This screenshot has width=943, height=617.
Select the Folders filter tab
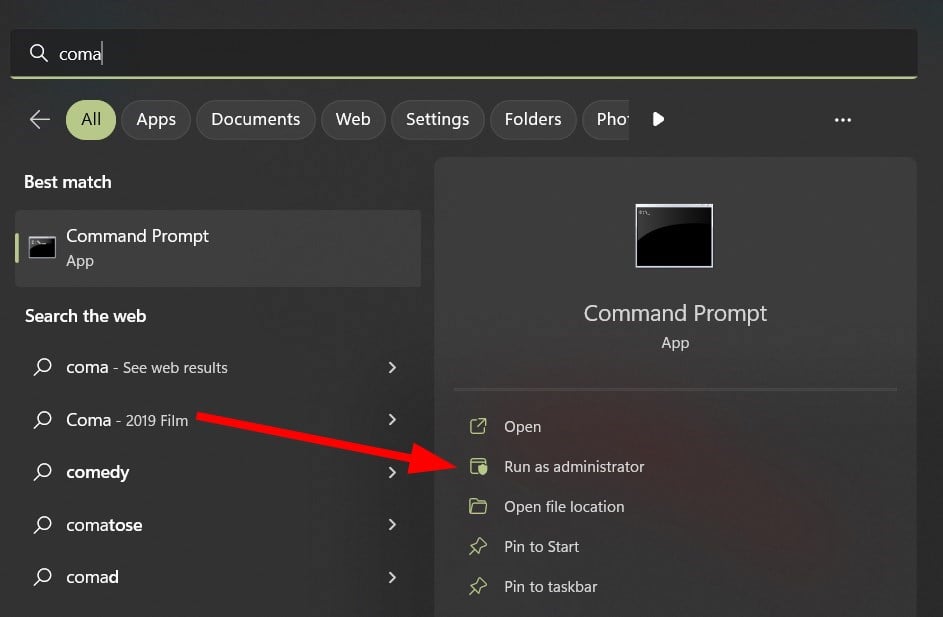(533, 120)
